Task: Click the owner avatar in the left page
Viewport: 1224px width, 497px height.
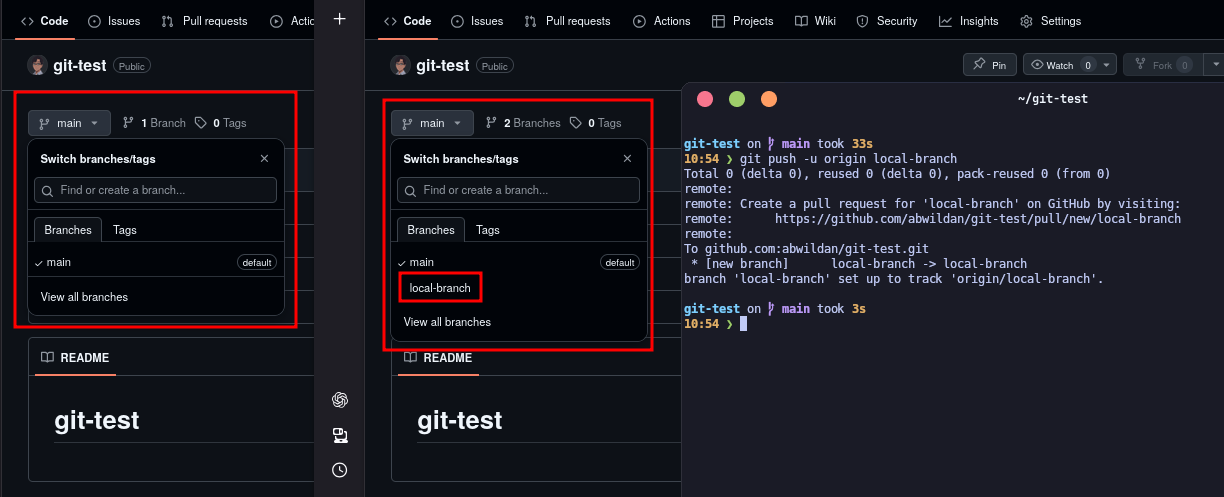Action: 37,66
